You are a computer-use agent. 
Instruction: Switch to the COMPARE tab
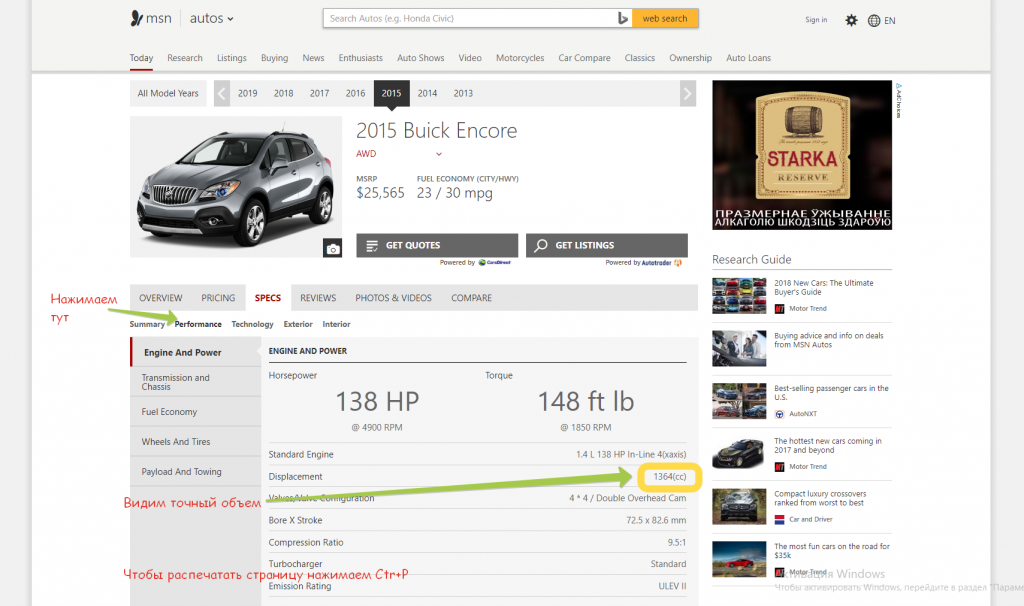pos(472,298)
